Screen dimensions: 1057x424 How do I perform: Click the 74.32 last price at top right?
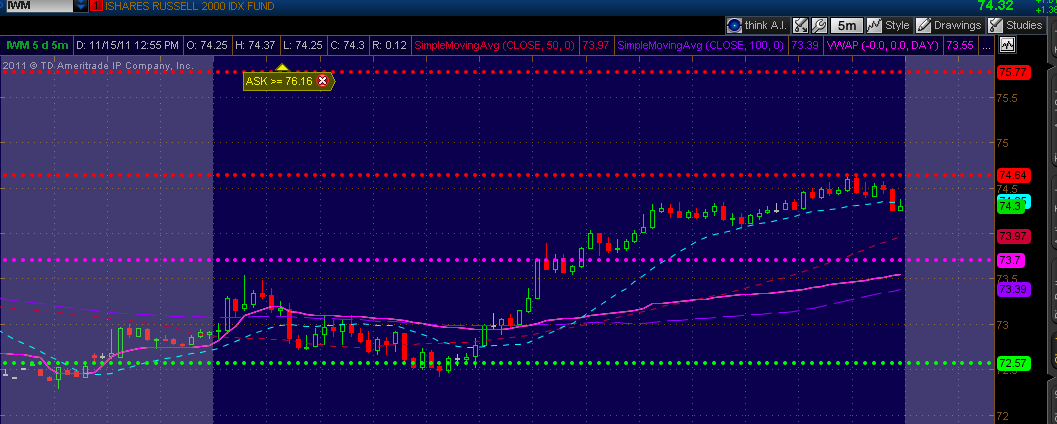pyautogui.click(x=996, y=6)
